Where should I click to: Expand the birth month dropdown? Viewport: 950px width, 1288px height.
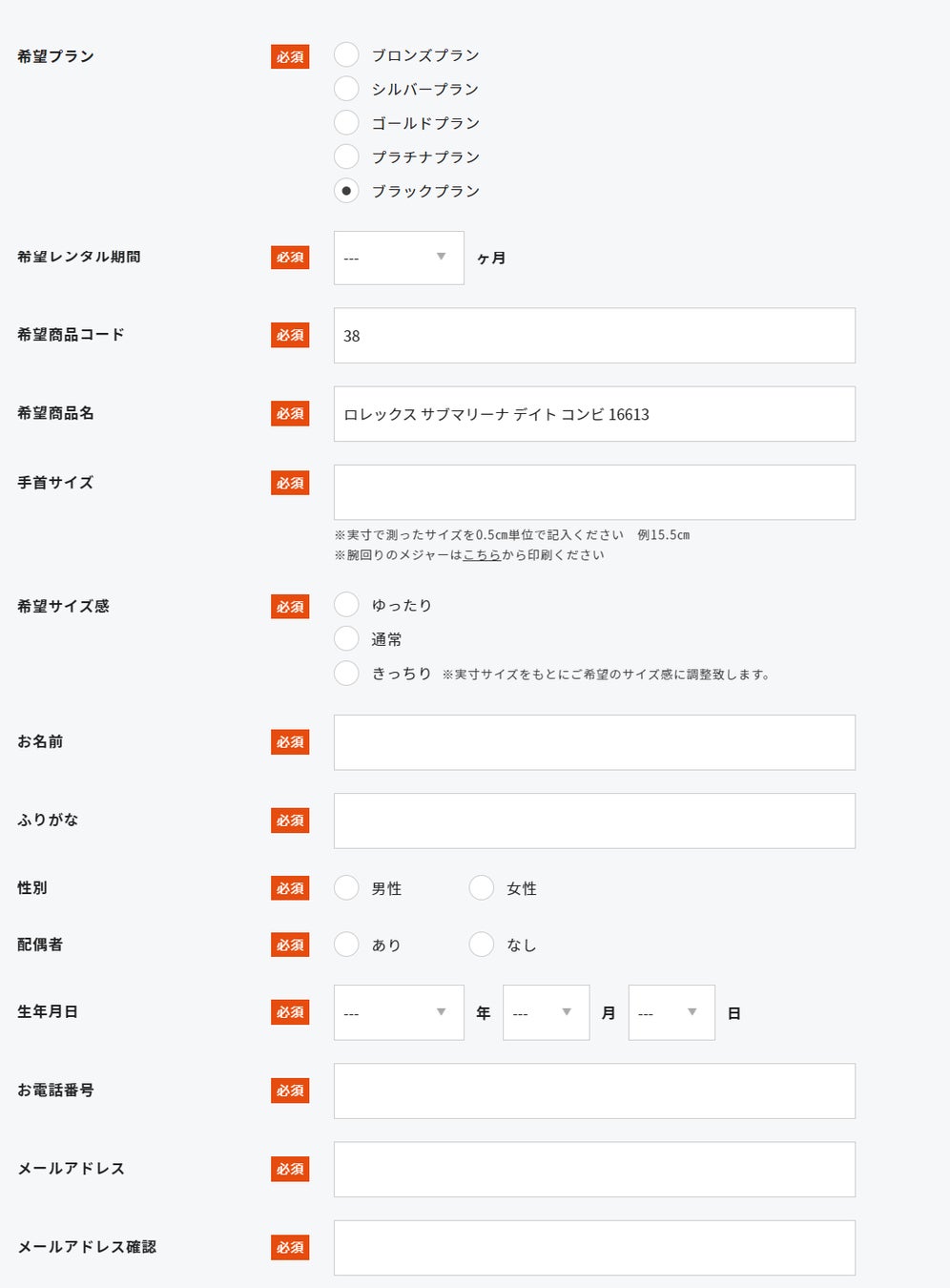click(546, 1012)
